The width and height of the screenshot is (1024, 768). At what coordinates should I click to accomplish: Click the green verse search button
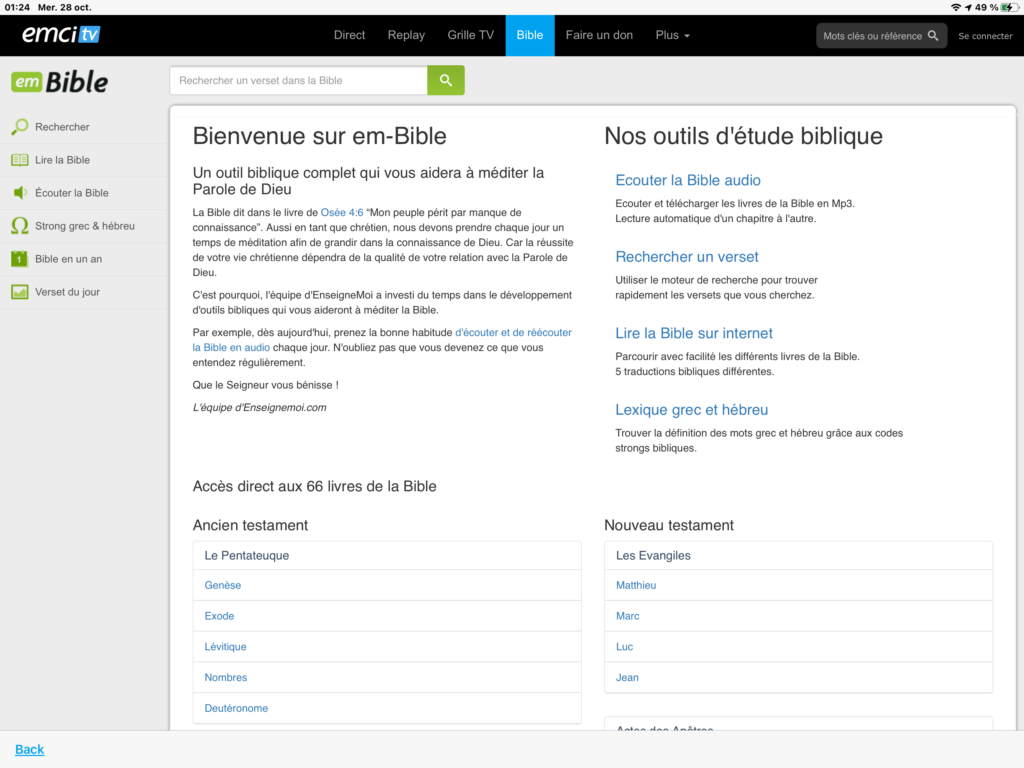445,79
